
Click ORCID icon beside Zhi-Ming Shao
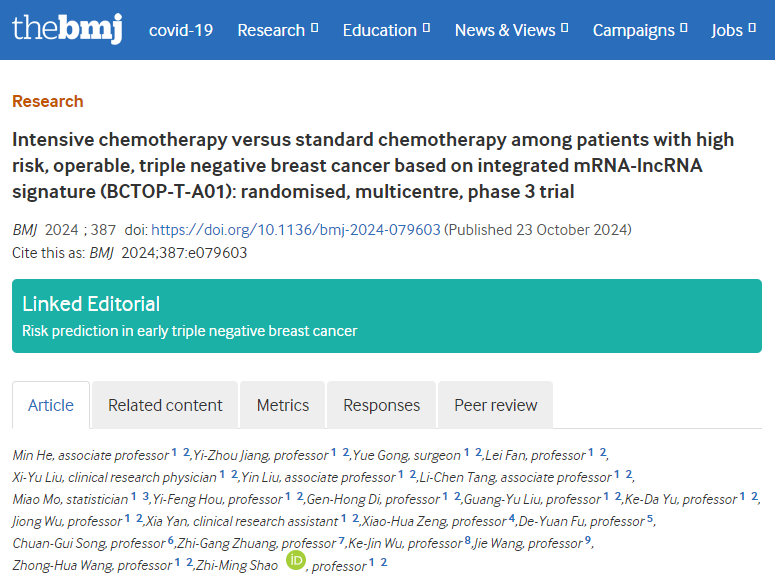coord(296,561)
